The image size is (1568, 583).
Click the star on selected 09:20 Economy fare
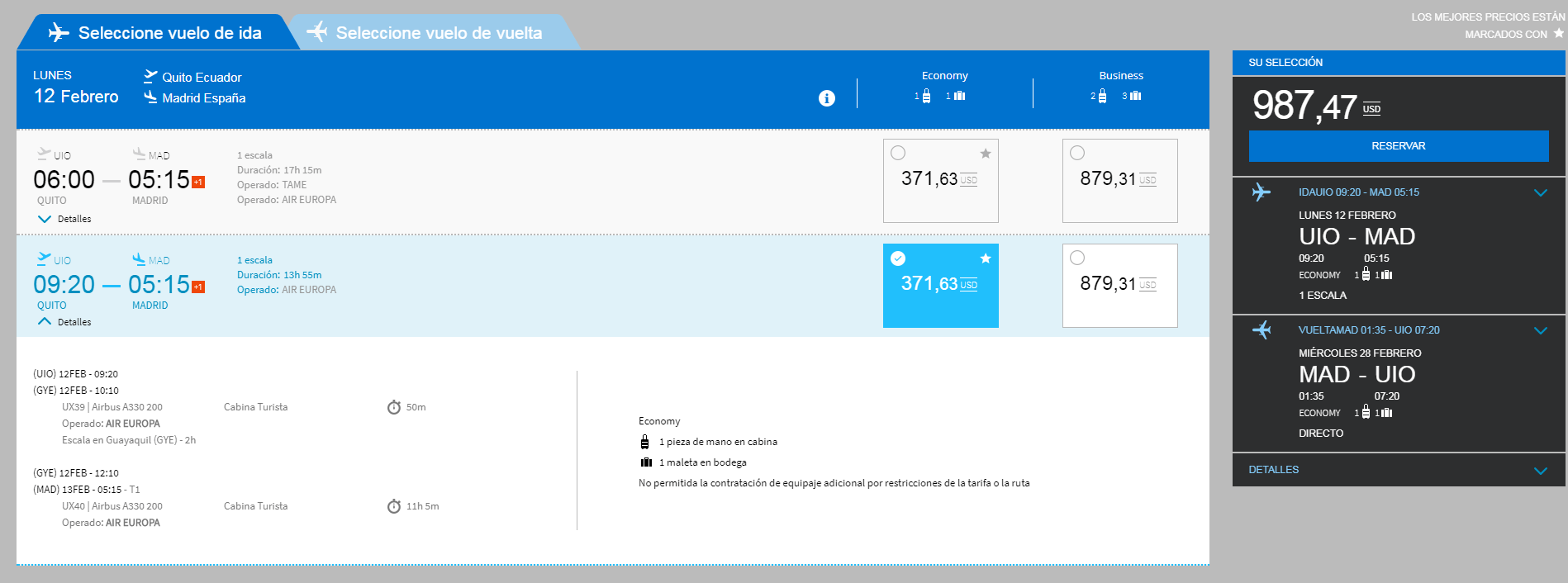pos(985,258)
